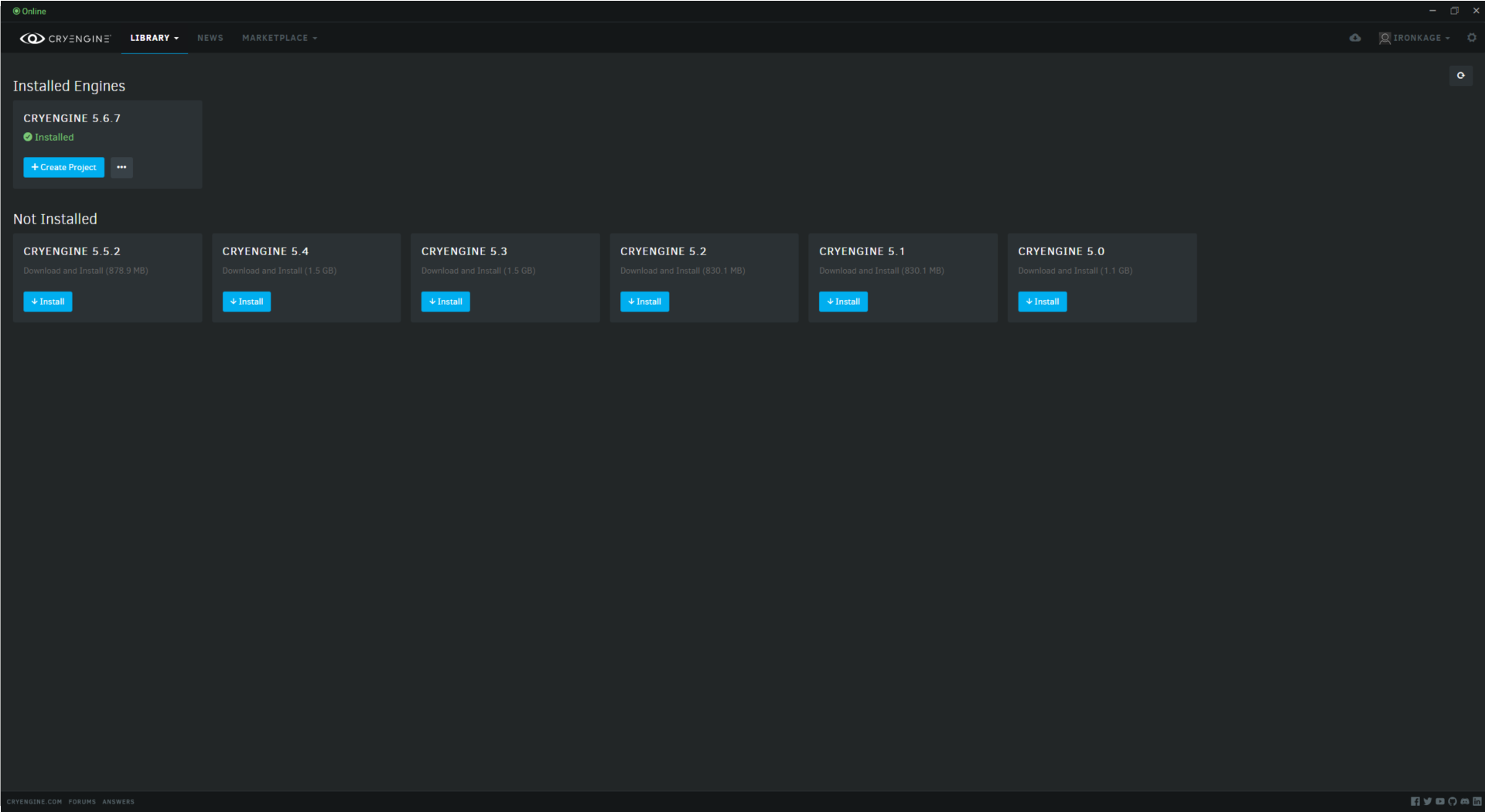Screen dimensions: 1485x812
Task: Open the ANSWERS footer link
Action: tap(118, 802)
